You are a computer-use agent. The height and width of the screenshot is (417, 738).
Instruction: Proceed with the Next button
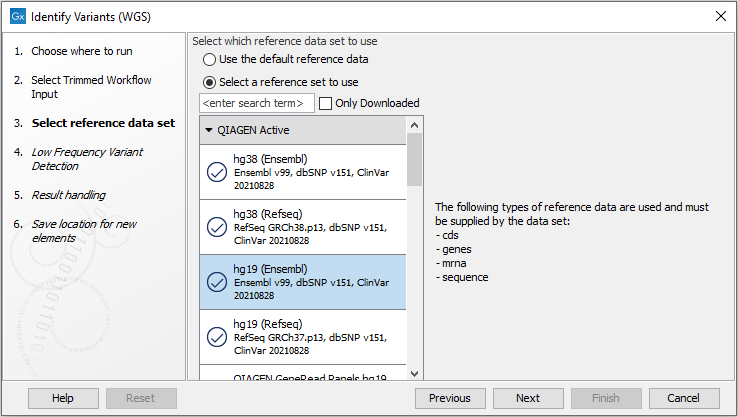(528, 398)
